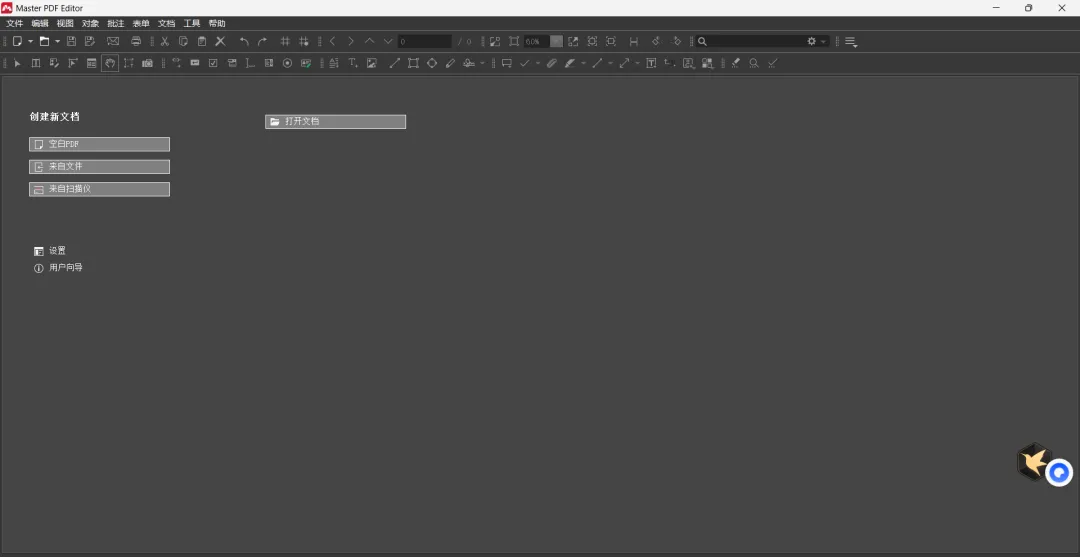Image resolution: width=1080 pixels, height=557 pixels.
Task: Click the open folder toolbar icon
Action: (x=44, y=41)
